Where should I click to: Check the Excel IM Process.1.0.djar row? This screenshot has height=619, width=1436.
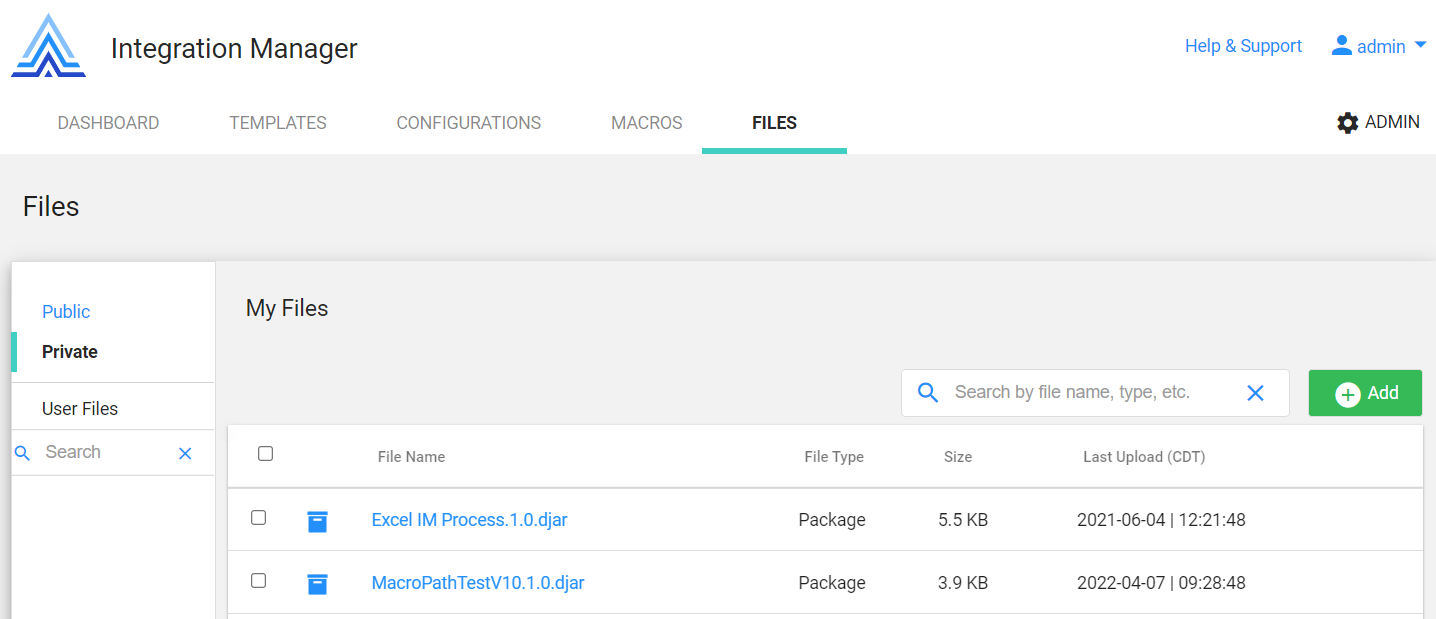tap(258, 517)
